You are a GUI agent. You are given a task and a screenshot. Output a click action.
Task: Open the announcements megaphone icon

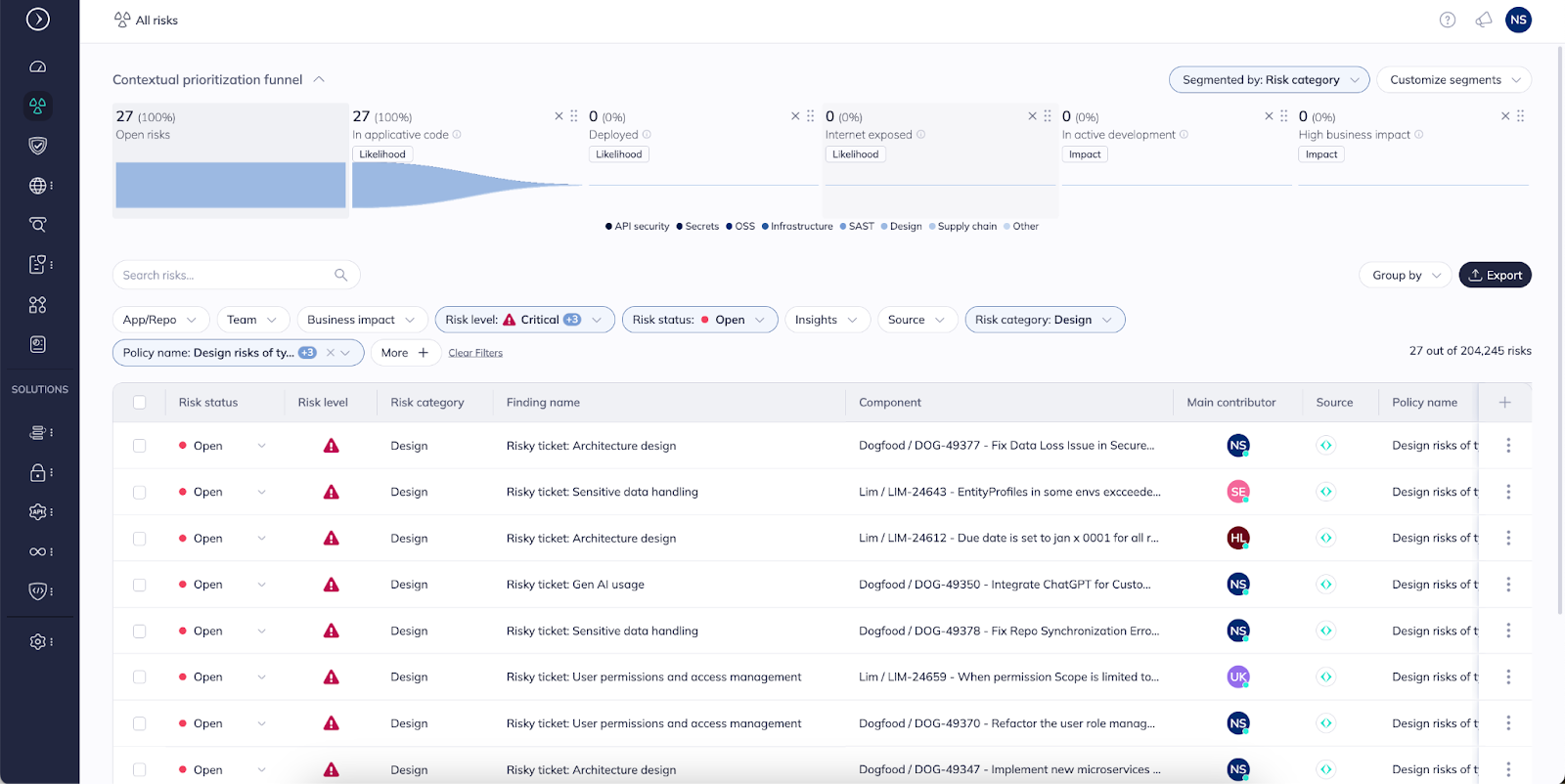point(1484,21)
